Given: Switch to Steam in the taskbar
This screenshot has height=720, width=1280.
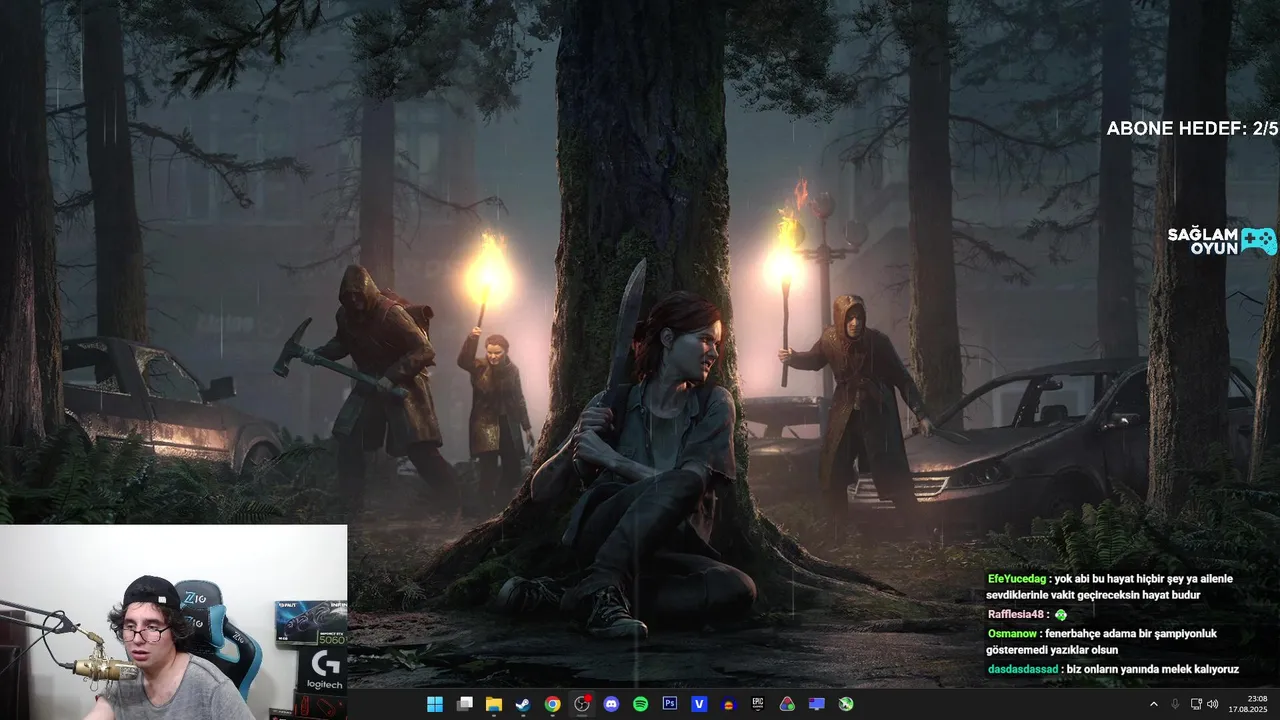Looking at the screenshot, I should [523, 704].
